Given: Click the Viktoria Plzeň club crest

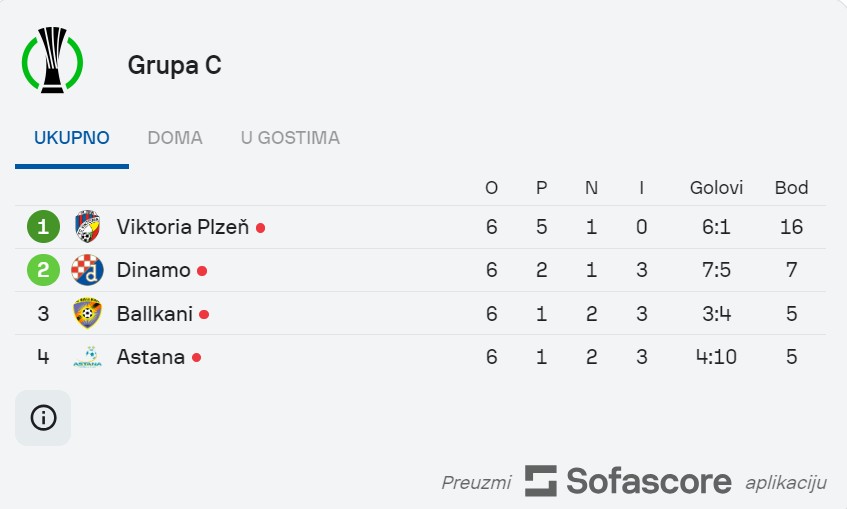Looking at the screenshot, I should point(88,226).
